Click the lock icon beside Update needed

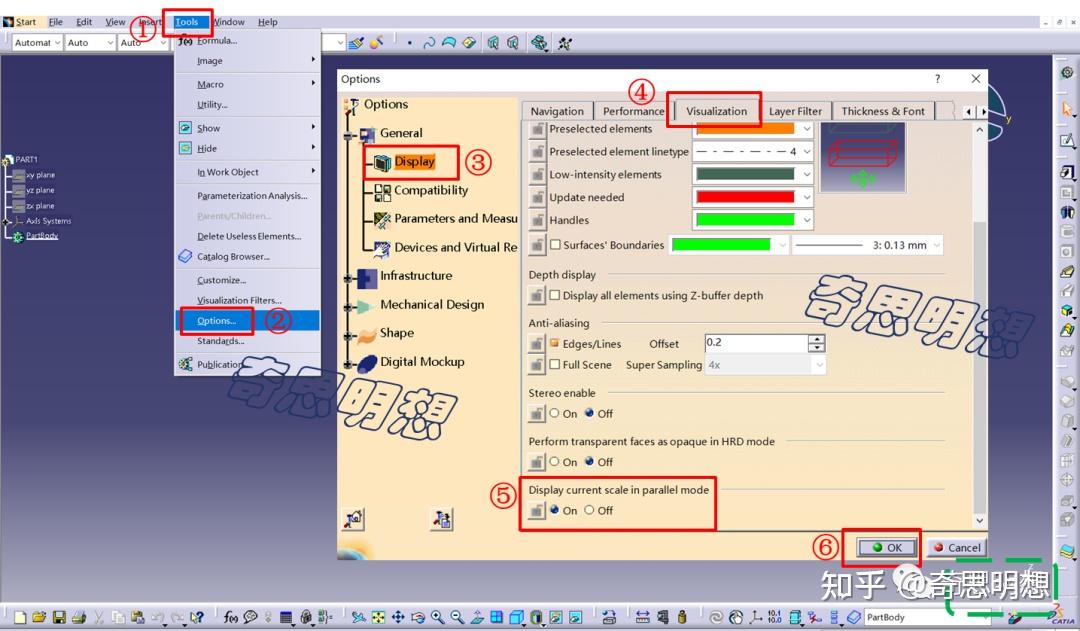(x=537, y=197)
